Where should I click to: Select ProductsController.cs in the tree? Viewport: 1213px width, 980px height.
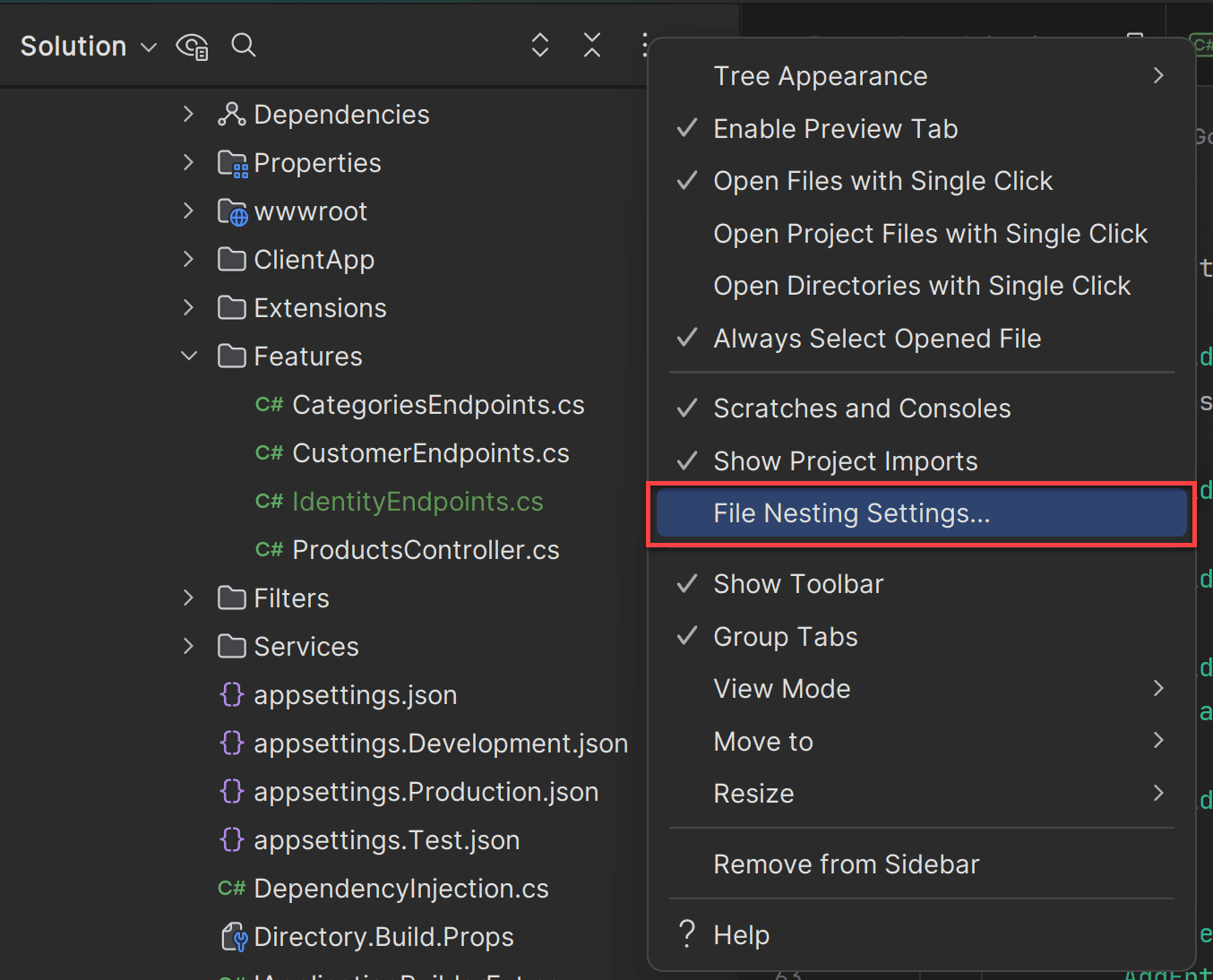click(425, 549)
